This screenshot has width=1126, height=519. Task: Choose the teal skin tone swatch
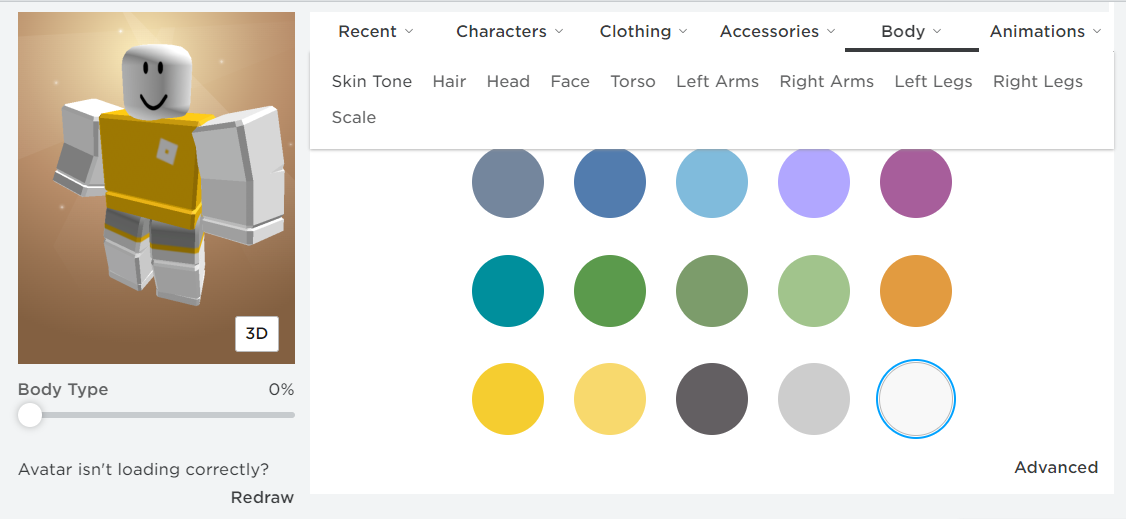[x=508, y=291]
